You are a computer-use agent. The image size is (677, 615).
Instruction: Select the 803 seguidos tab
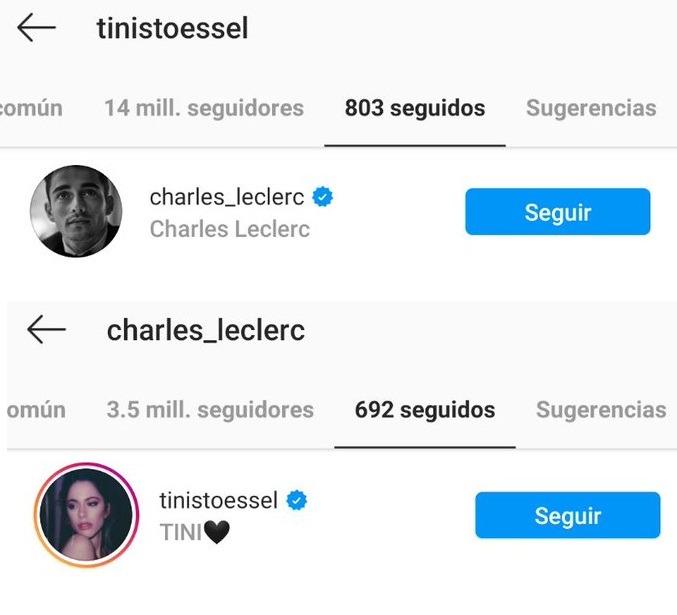click(x=415, y=108)
